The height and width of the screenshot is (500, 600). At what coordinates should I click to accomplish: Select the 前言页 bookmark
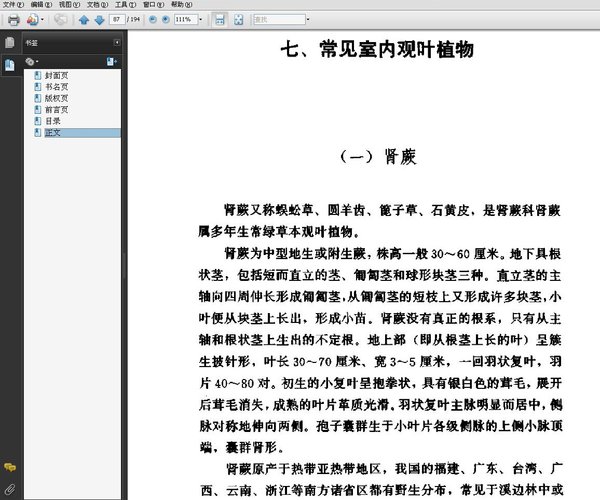pos(57,110)
